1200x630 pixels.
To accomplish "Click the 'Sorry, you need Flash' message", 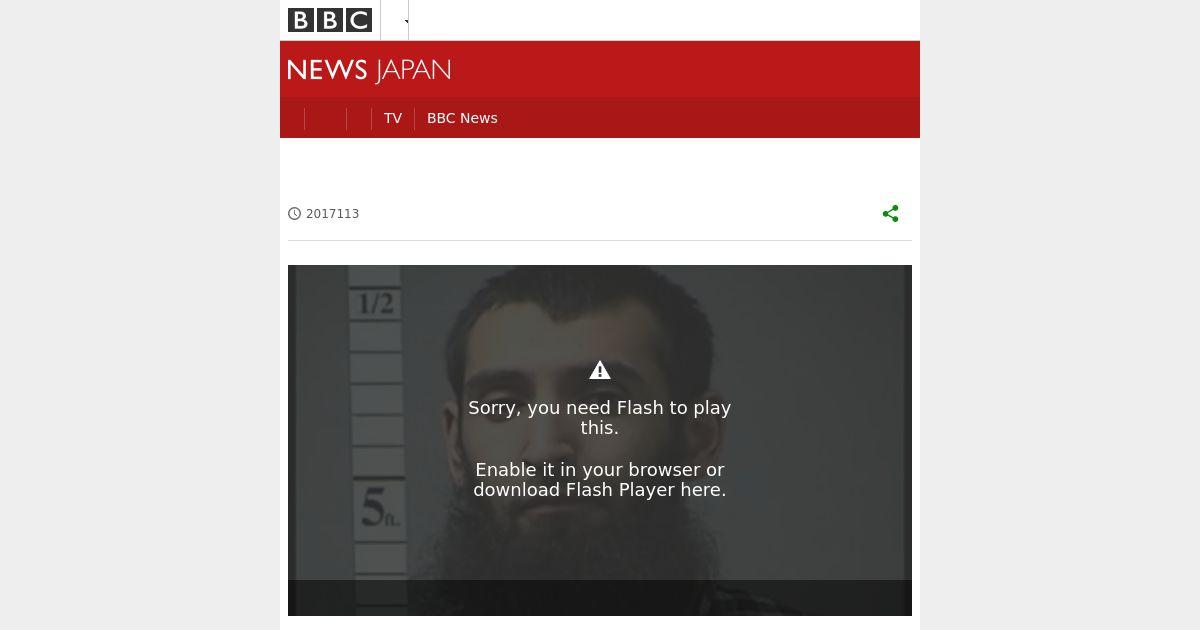I will [600, 418].
